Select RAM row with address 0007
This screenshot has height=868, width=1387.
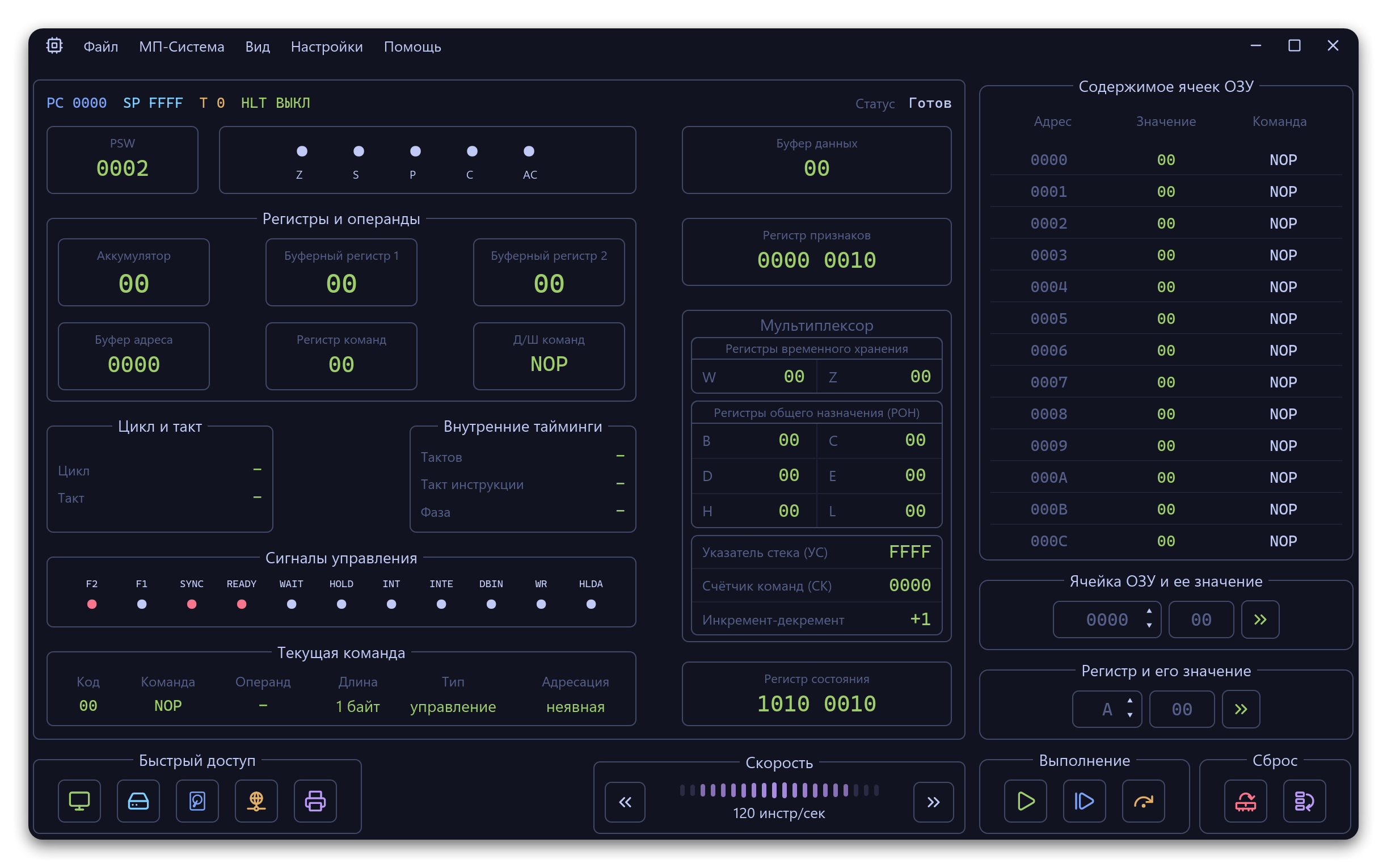point(1166,382)
